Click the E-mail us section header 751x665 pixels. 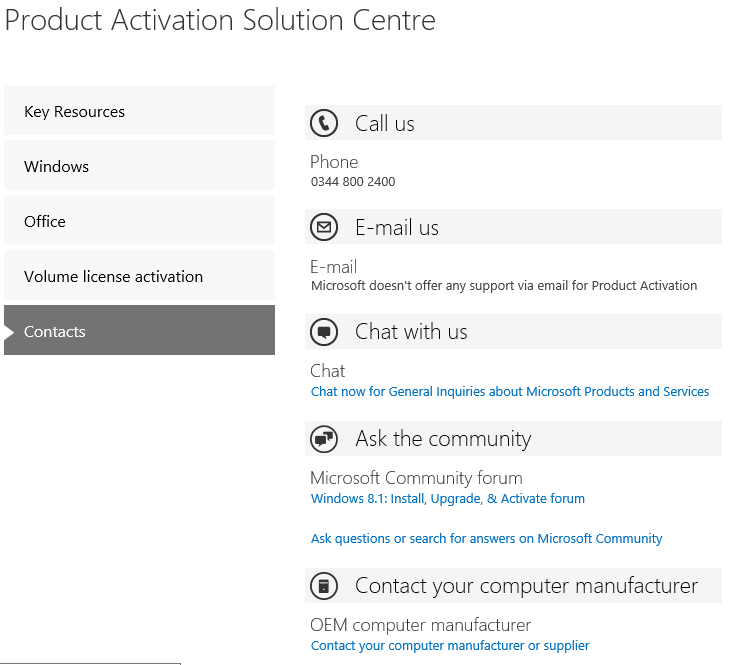click(513, 227)
